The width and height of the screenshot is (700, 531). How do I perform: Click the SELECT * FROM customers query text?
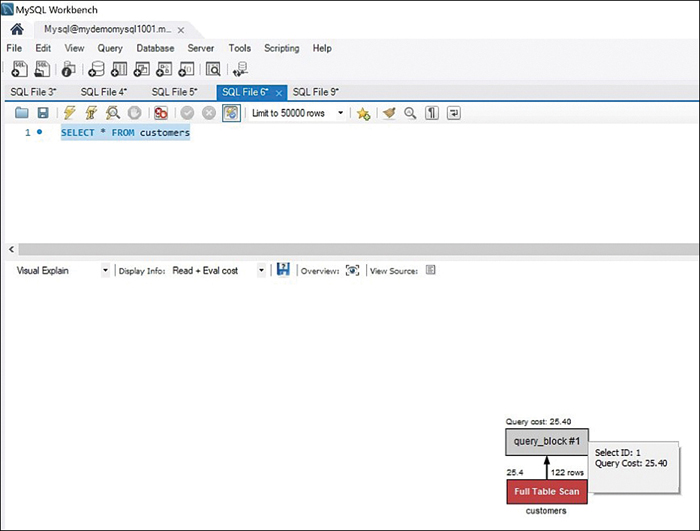125,133
